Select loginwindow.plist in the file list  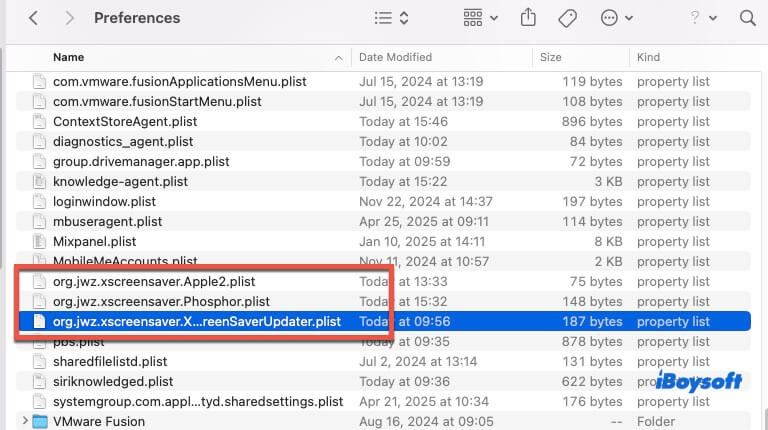pos(106,201)
